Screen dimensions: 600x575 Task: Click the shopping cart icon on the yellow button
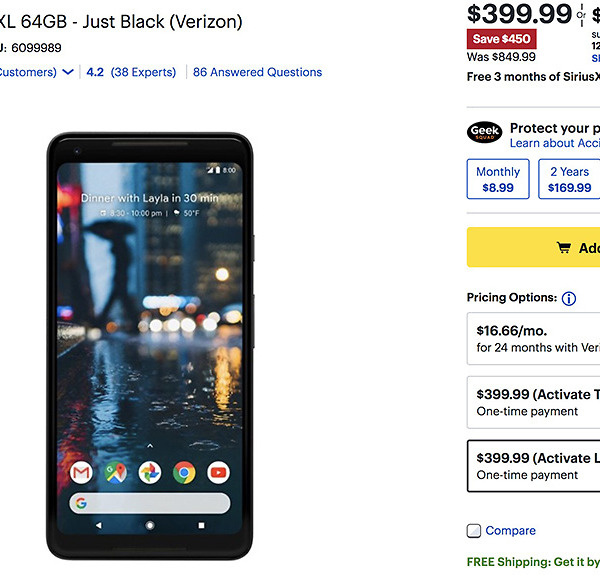click(564, 248)
